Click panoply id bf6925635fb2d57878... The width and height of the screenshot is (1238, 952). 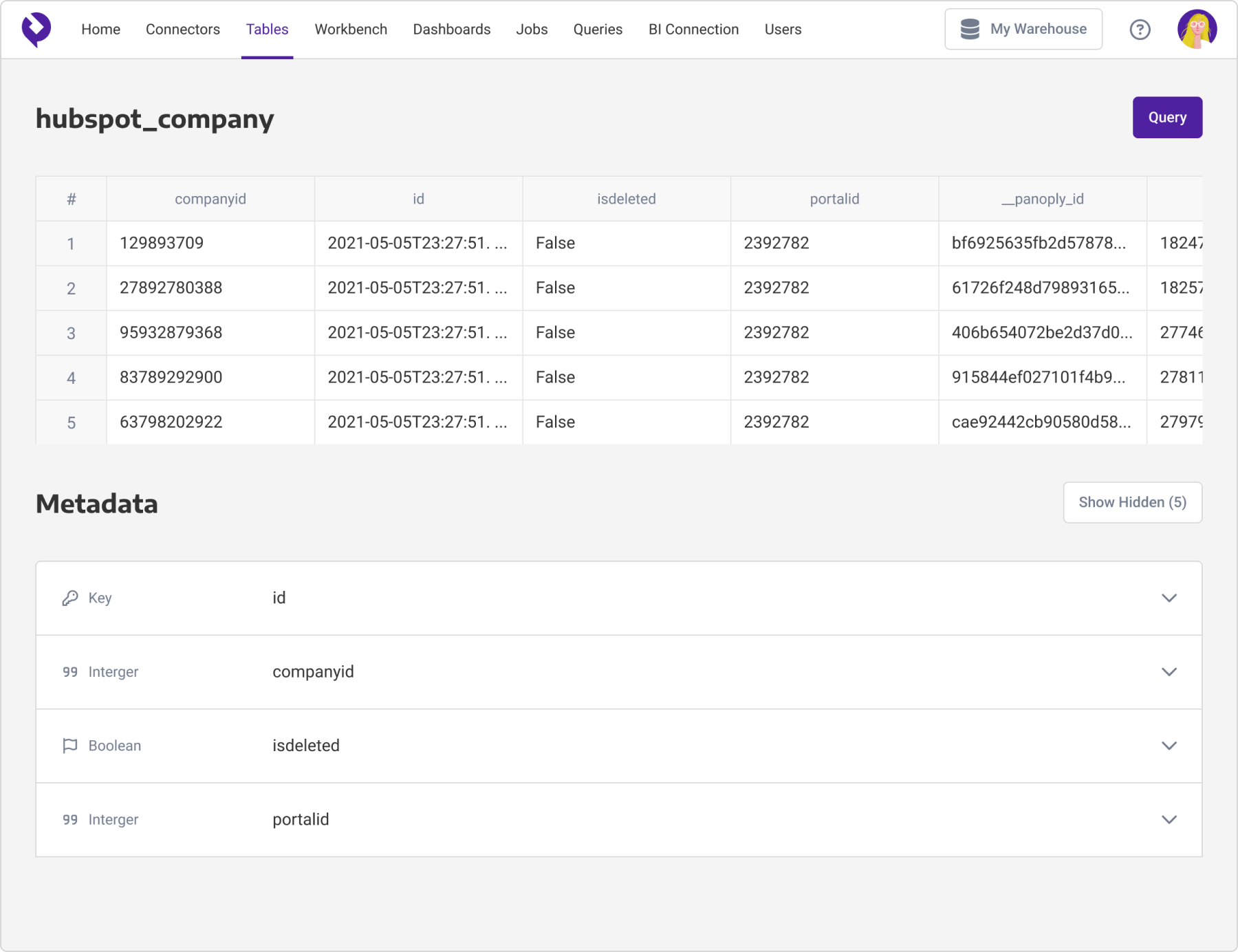click(1043, 244)
